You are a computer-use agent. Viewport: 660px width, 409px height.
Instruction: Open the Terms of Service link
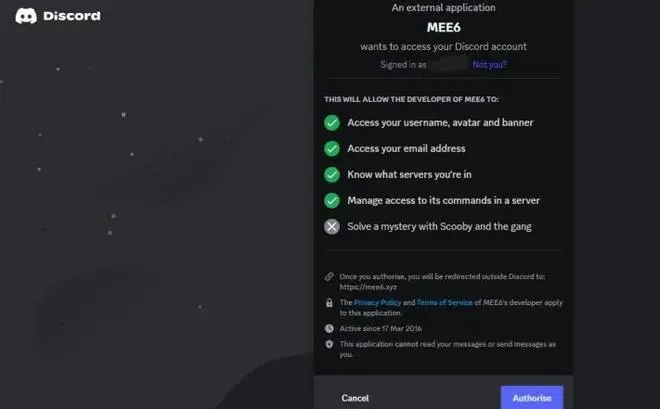pos(443,301)
